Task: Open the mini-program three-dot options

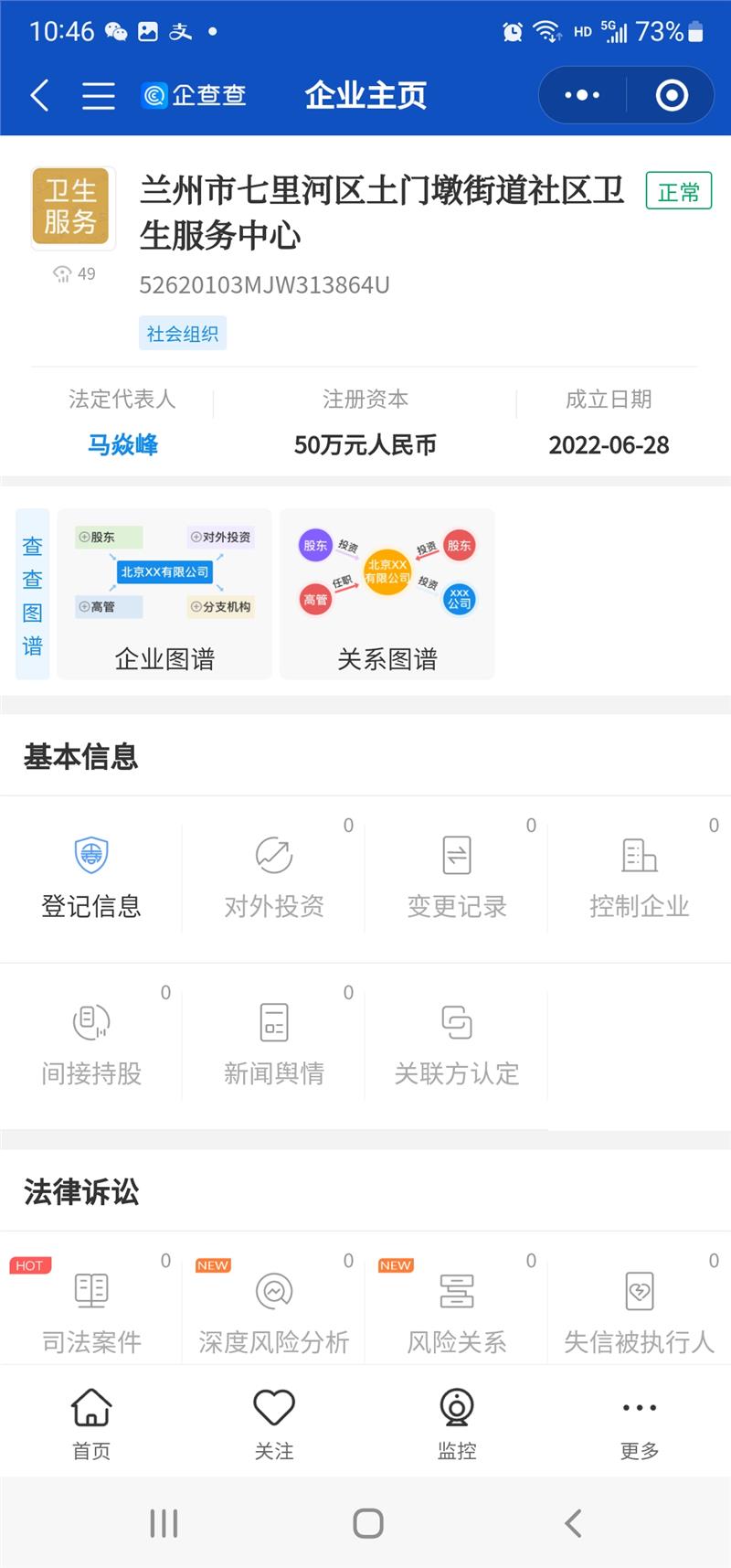Action: click(x=582, y=95)
